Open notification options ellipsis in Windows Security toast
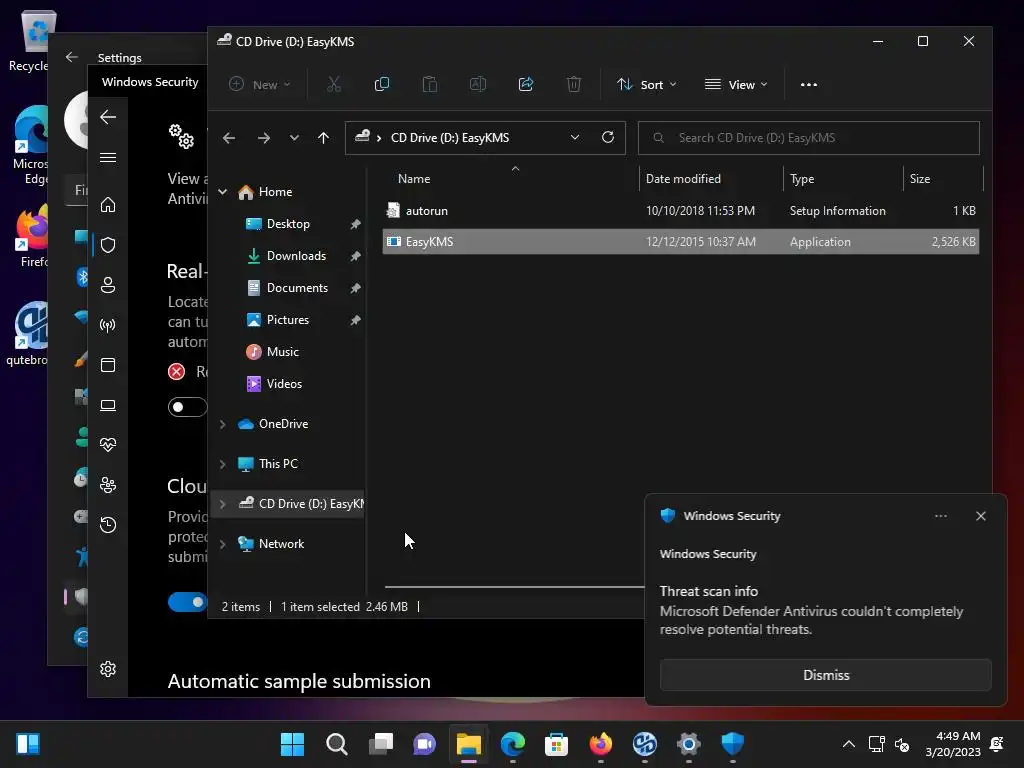This screenshot has width=1024, height=768. point(940,516)
